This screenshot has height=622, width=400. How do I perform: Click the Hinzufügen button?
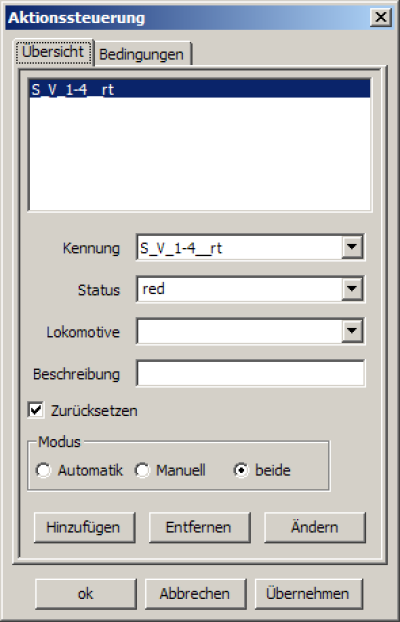coord(84,527)
